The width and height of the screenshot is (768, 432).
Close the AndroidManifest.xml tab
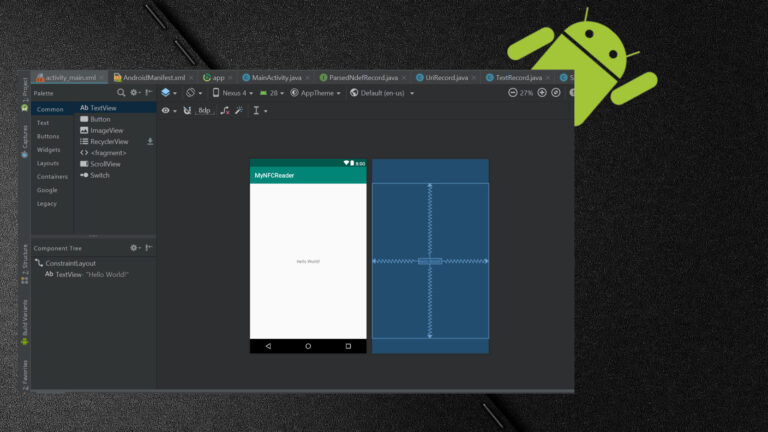(x=192, y=78)
